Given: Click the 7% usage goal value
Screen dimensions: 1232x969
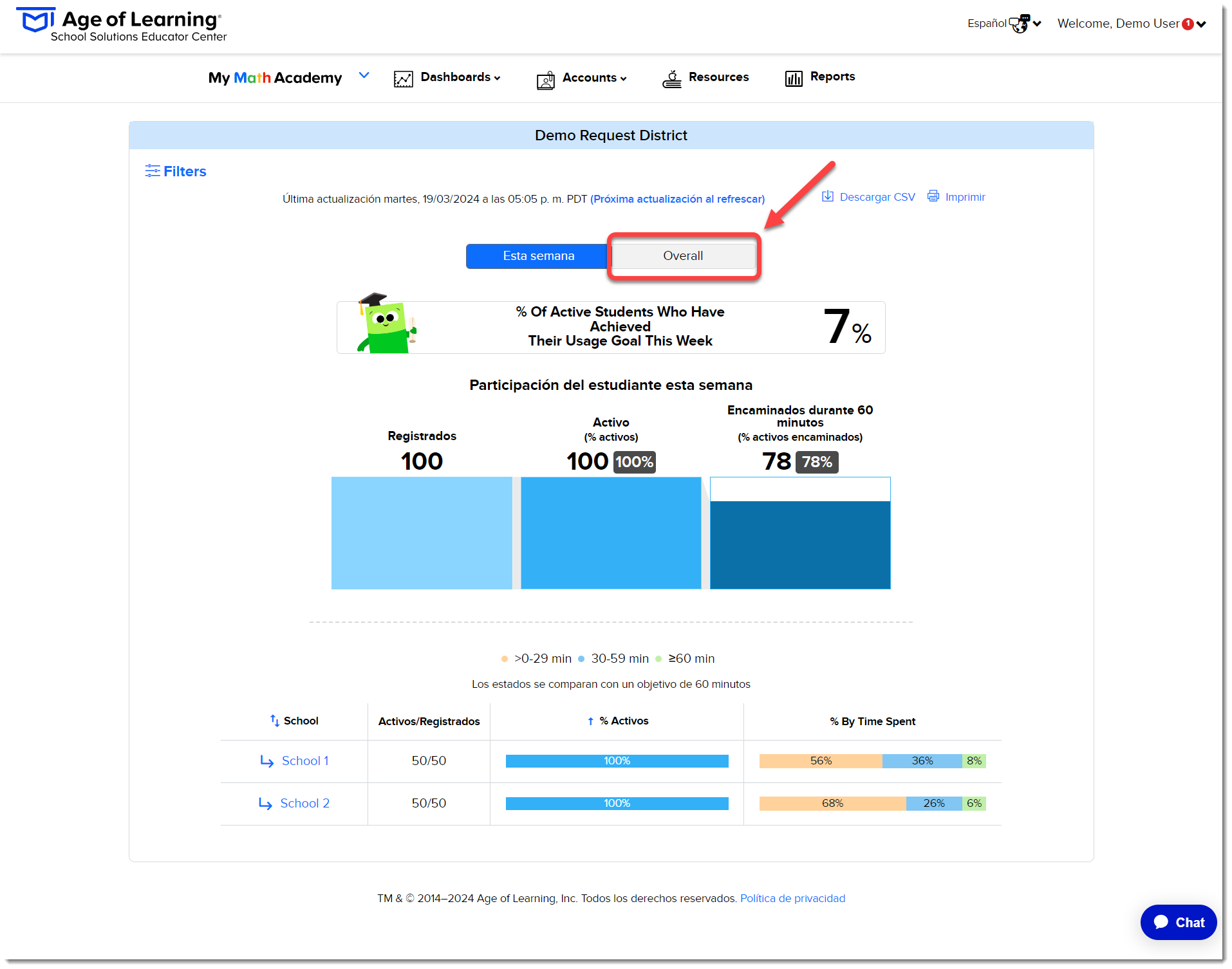Looking at the screenshot, I should click(847, 326).
